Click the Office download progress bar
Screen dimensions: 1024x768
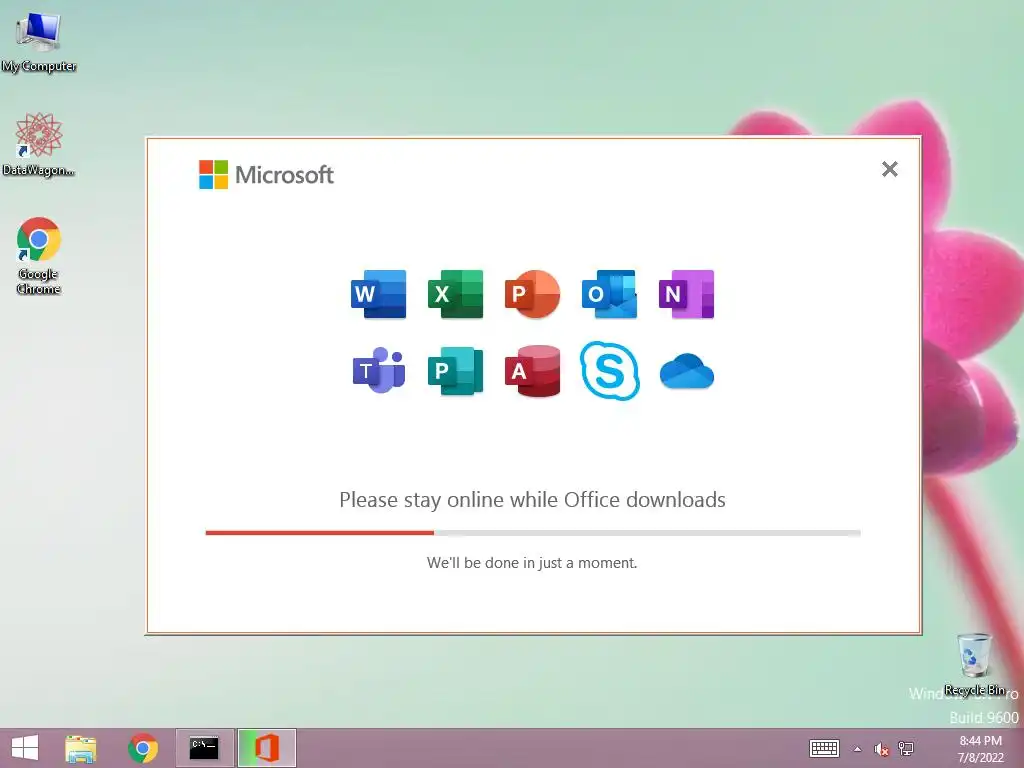[x=533, y=533]
